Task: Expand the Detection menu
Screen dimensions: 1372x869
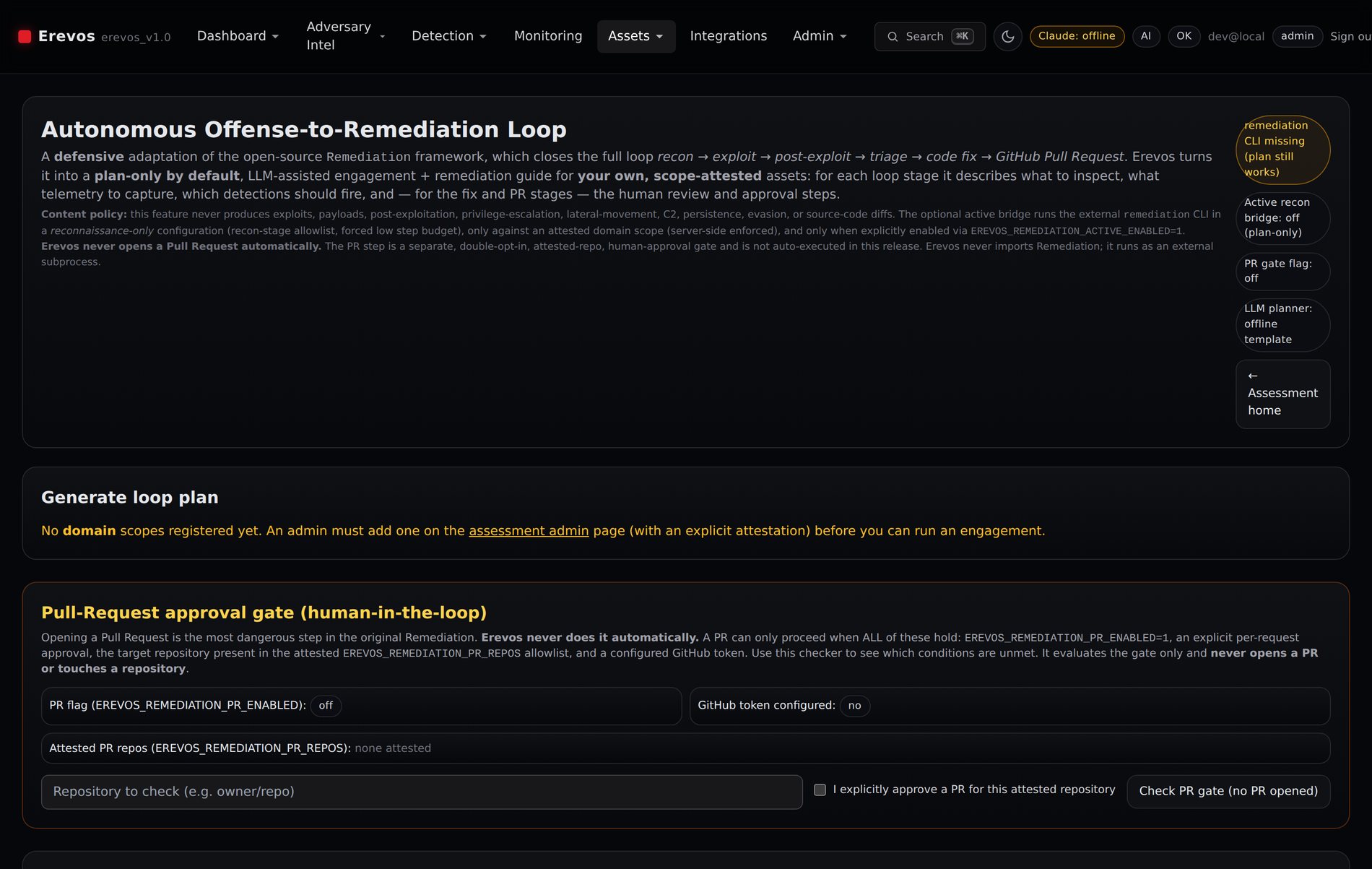Action: tap(448, 36)
